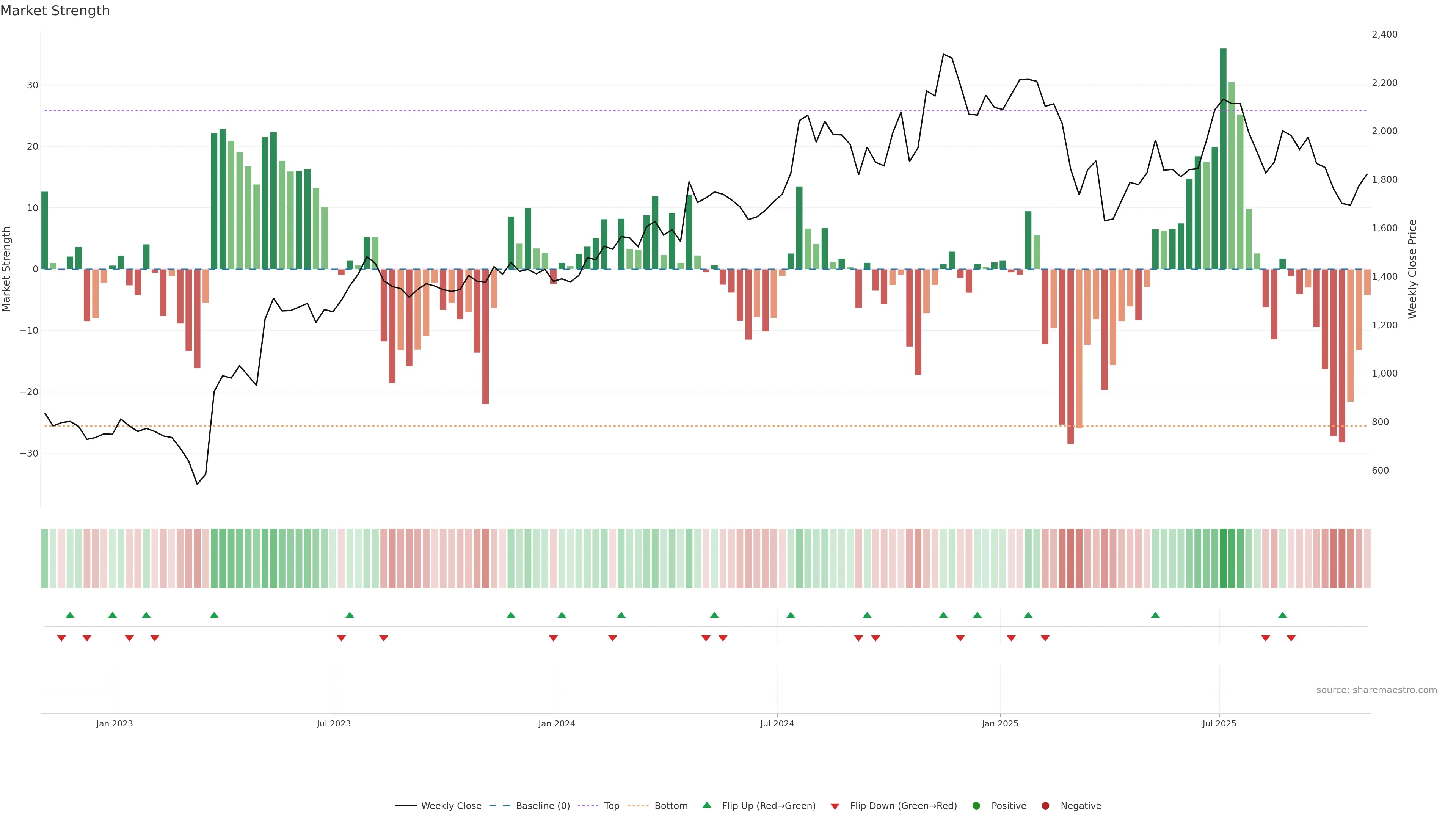Click the Jul 2023 x-axis label
Screen dimensions: 1456x819
coord(334,723)
